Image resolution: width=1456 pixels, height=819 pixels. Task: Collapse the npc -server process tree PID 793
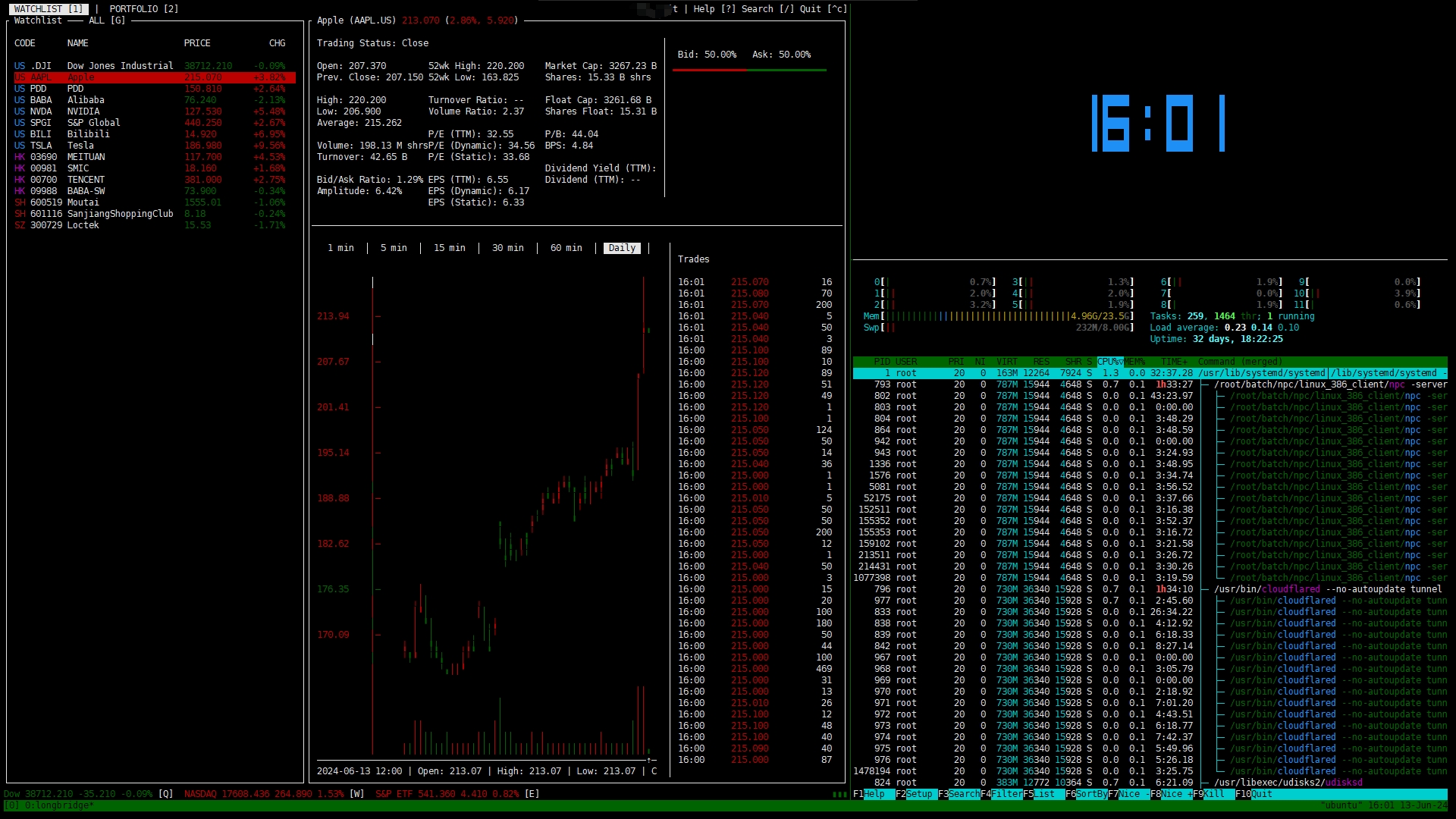point(1150,384)
